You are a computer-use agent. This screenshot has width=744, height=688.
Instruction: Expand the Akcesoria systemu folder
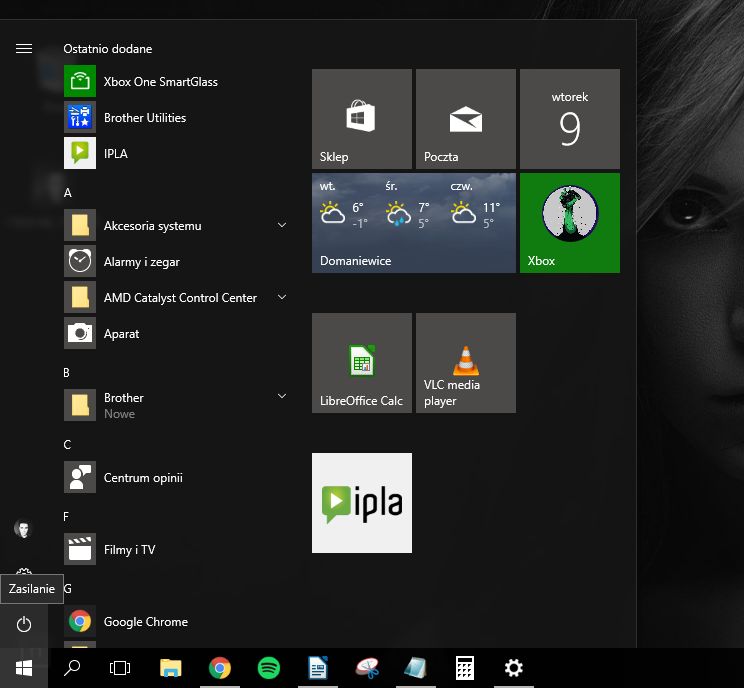pos(282,226)
